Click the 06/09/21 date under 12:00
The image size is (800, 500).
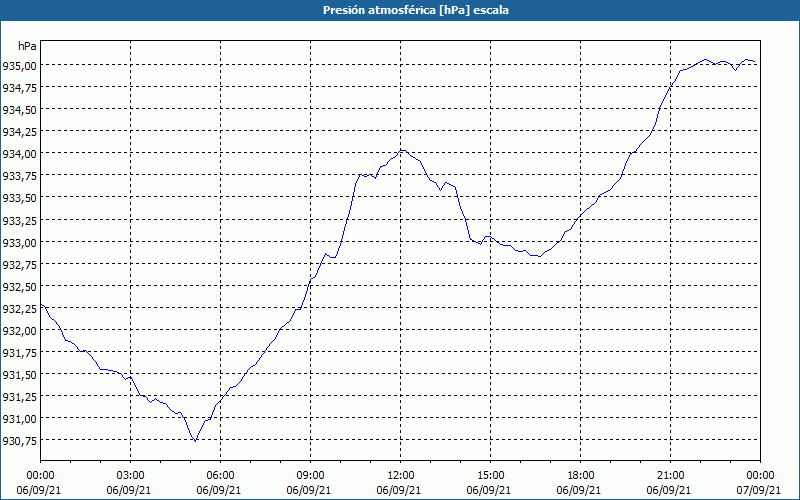click(x=398, y=490)
